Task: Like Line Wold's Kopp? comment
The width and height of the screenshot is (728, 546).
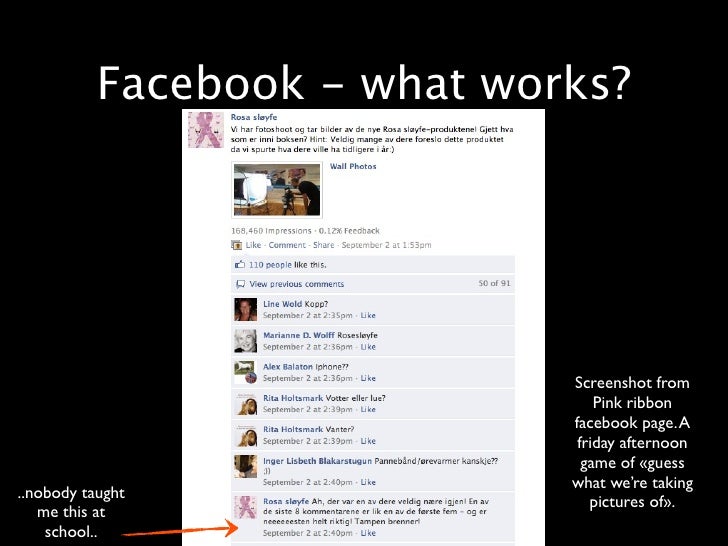Action: coord(368,315)
